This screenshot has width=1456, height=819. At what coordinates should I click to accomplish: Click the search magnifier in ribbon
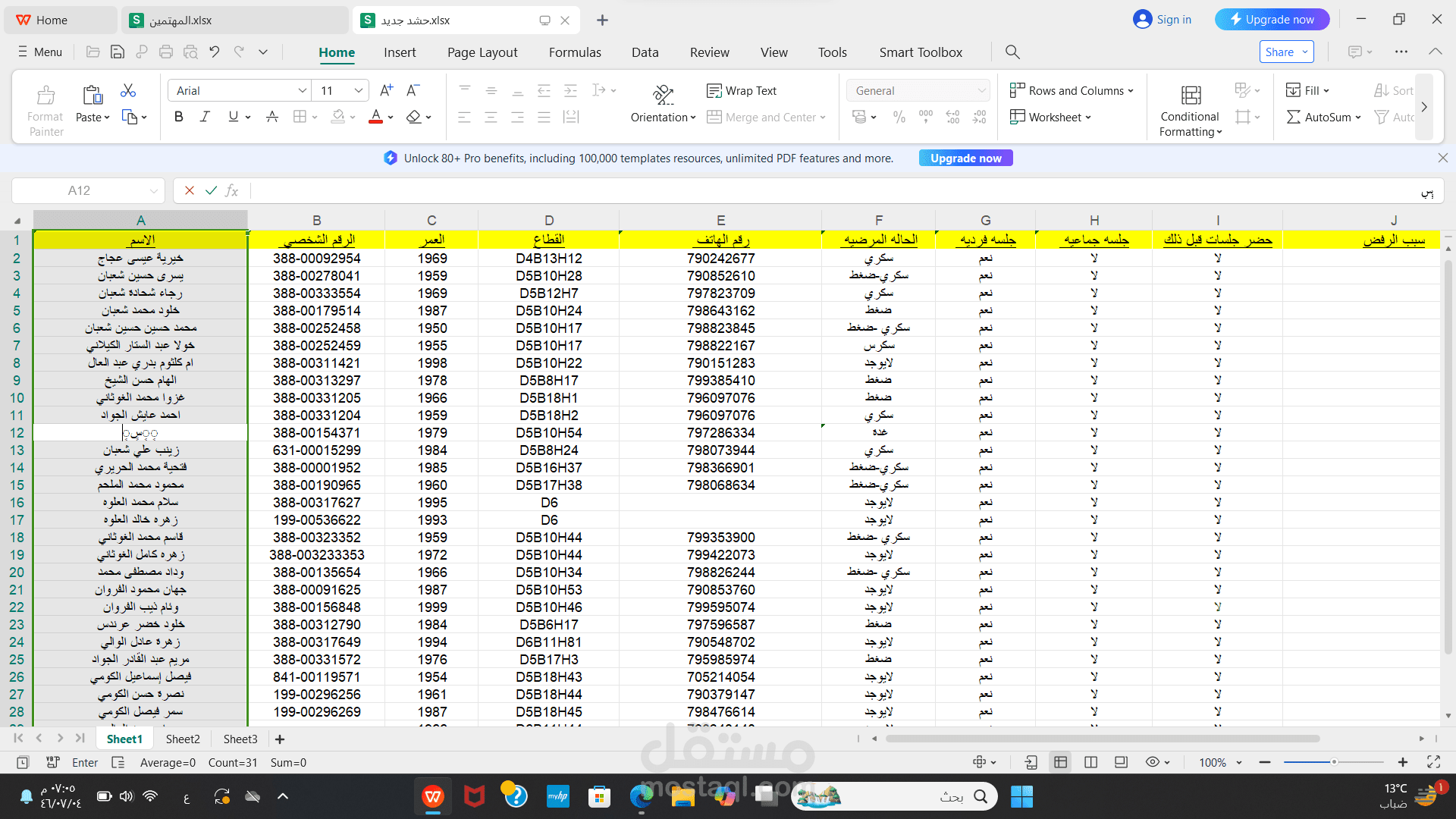(1012, 52)
